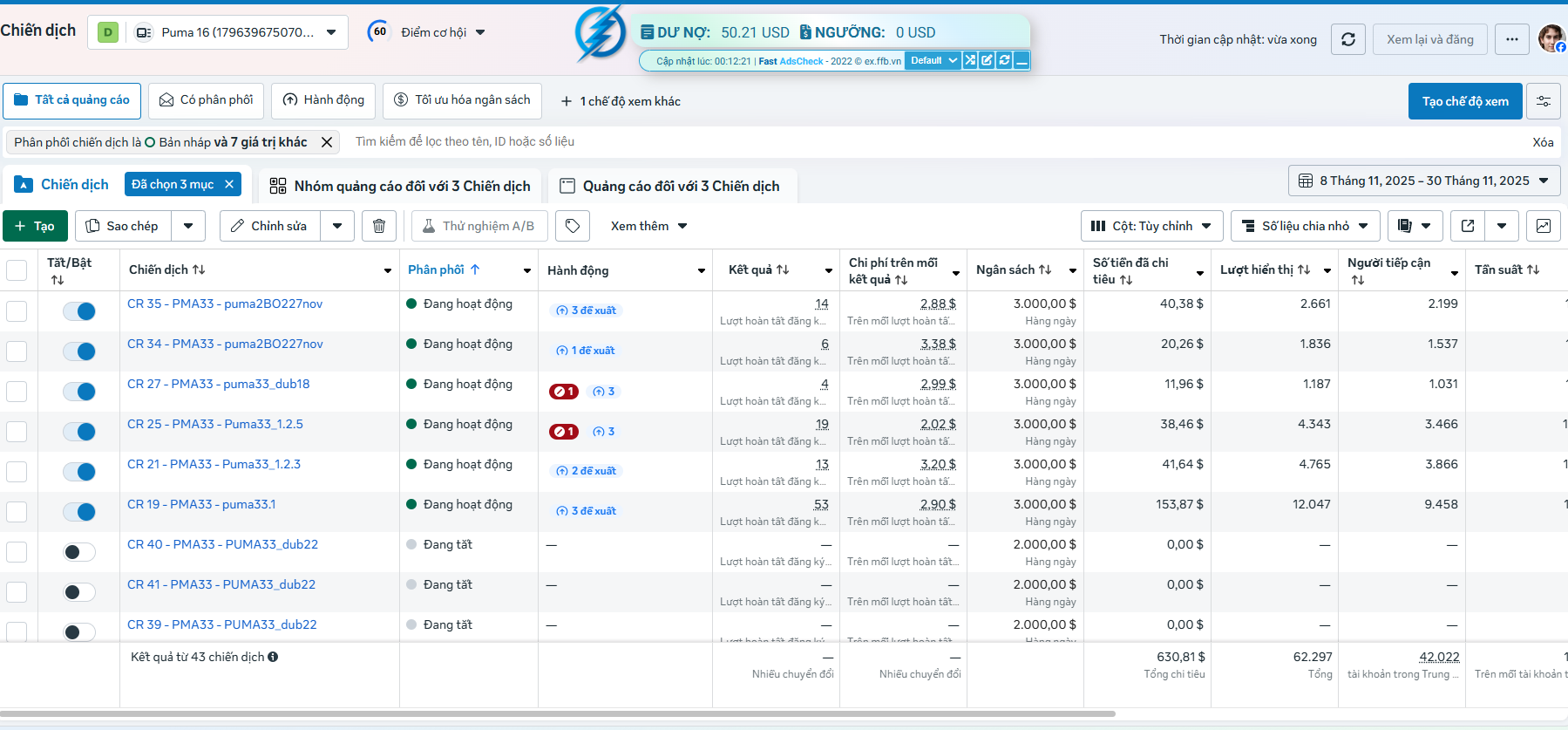Click the opportunity score 60 circle

[379, 32]
